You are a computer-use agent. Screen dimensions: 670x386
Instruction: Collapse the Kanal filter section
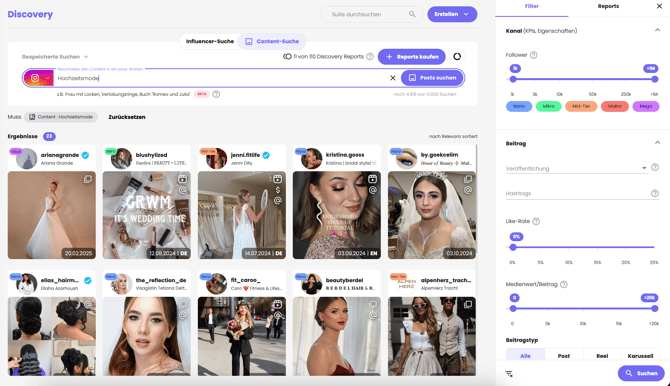tap(657, 30)
